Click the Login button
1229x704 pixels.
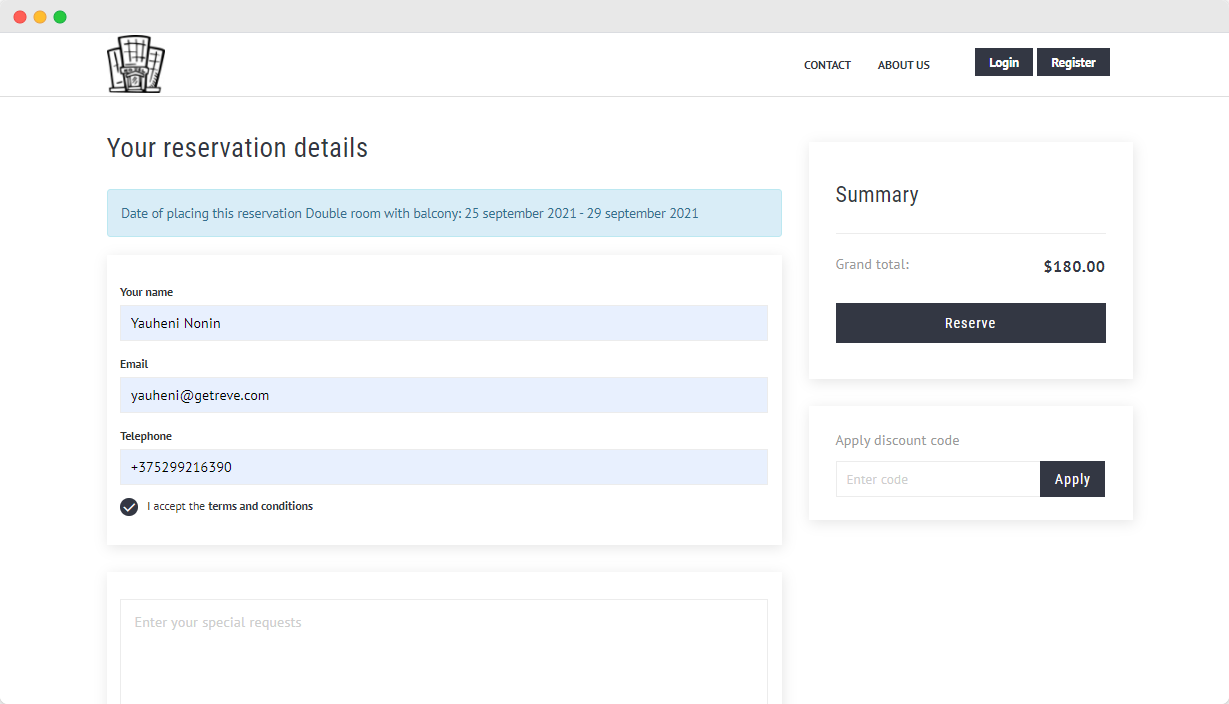pos(1004,62)
